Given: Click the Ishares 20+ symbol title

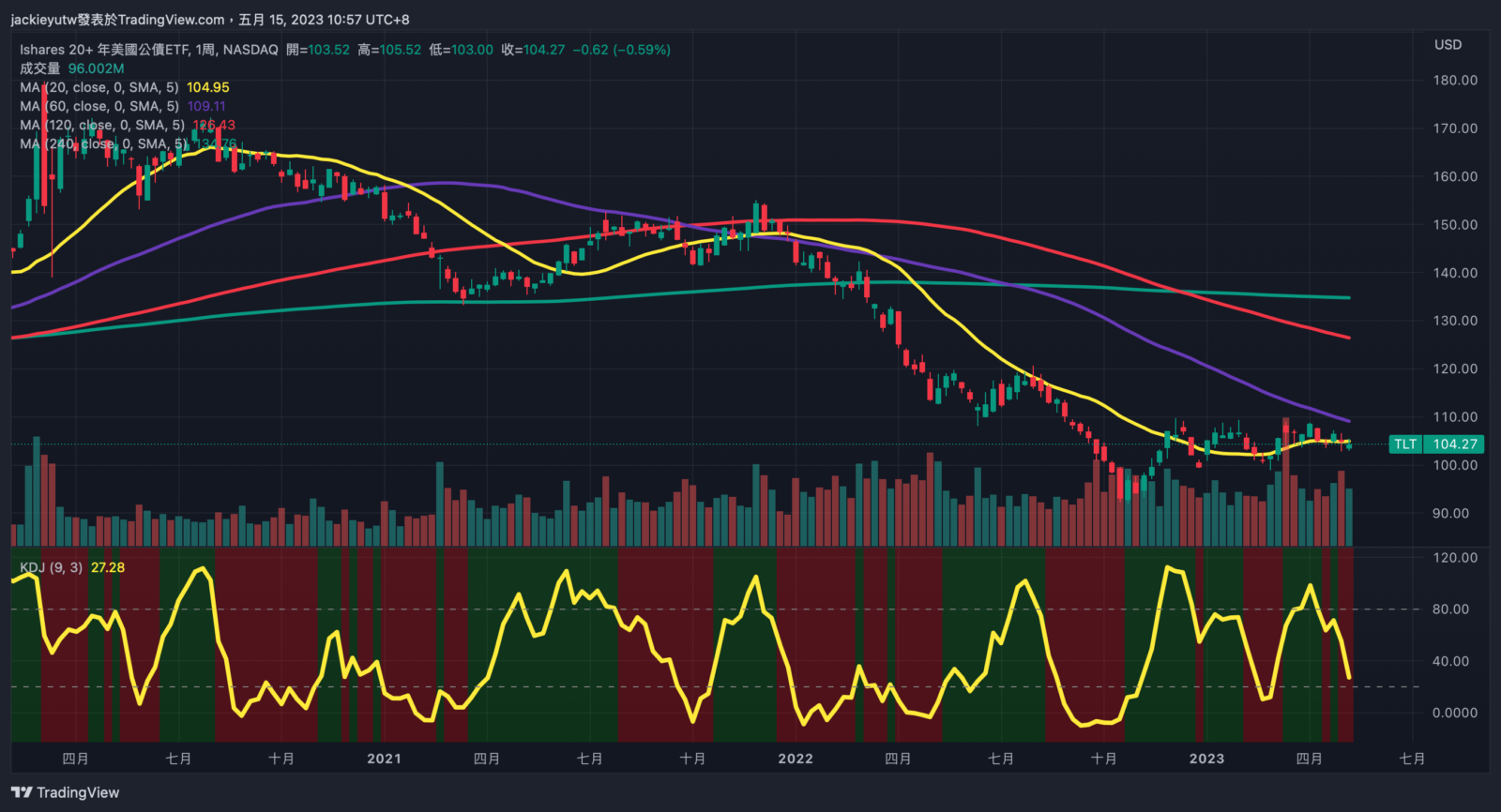Looking at the screenshot, I should (149, 50).
